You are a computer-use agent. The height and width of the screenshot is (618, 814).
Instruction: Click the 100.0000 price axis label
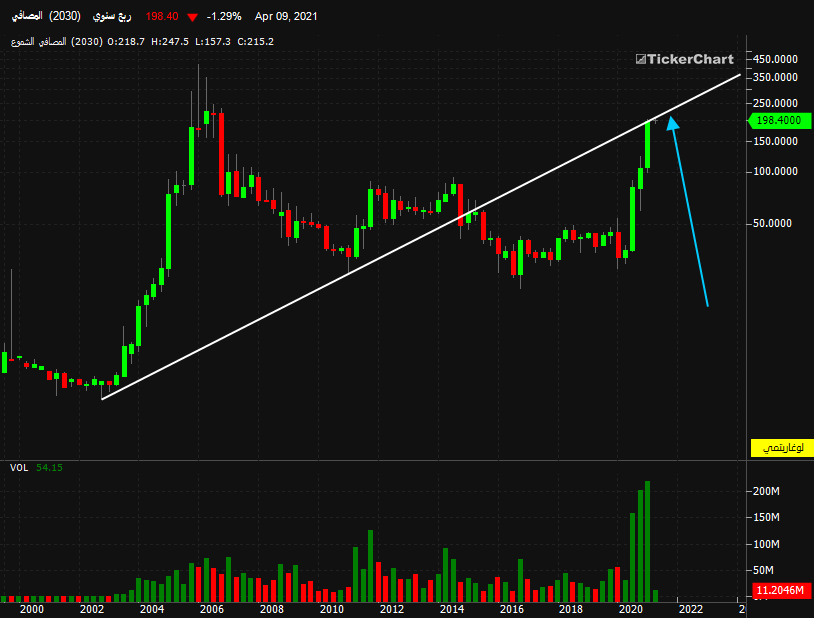click(775, 171)
